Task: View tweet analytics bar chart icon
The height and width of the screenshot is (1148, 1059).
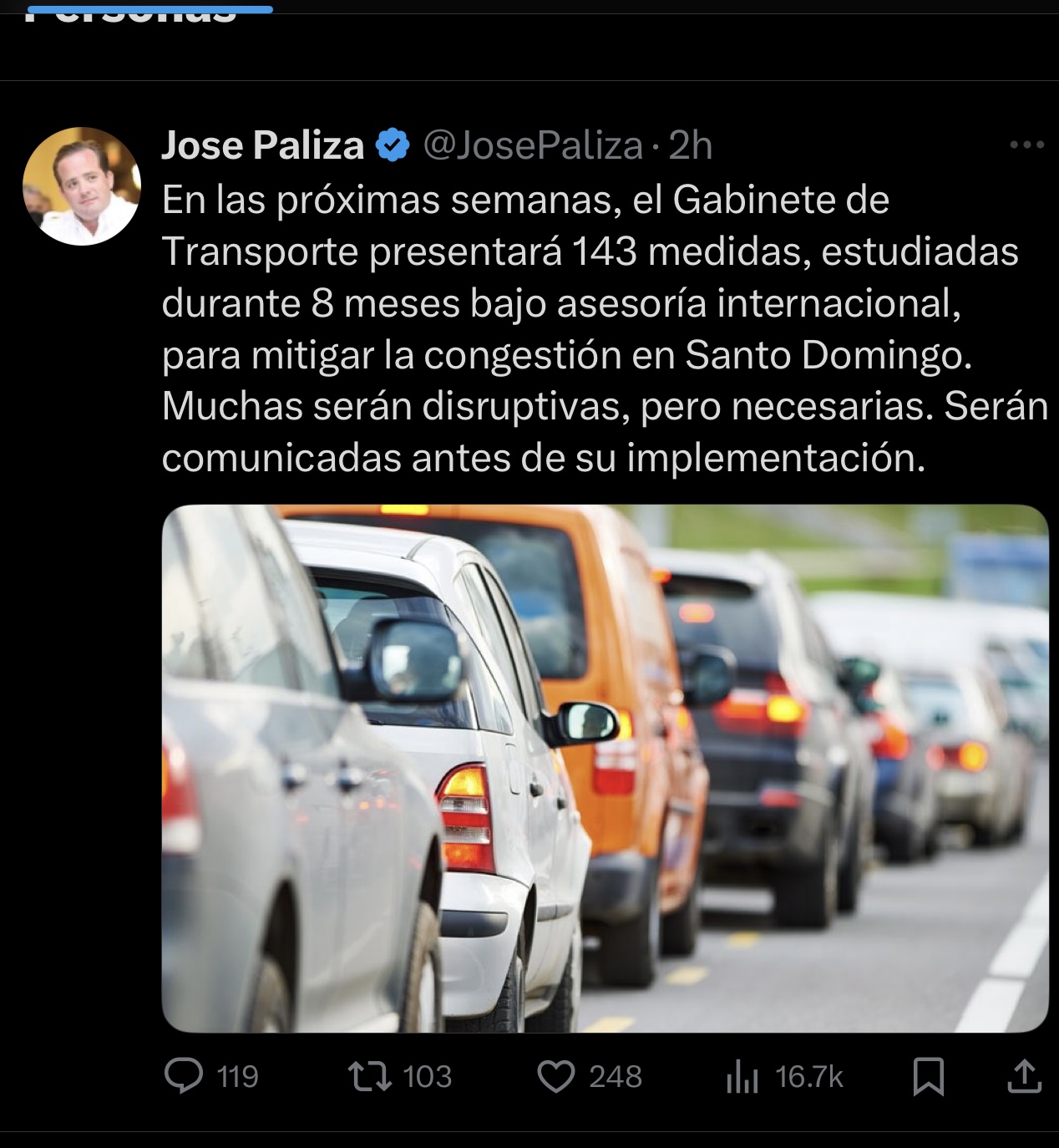Action: (x=742, y=1077)
